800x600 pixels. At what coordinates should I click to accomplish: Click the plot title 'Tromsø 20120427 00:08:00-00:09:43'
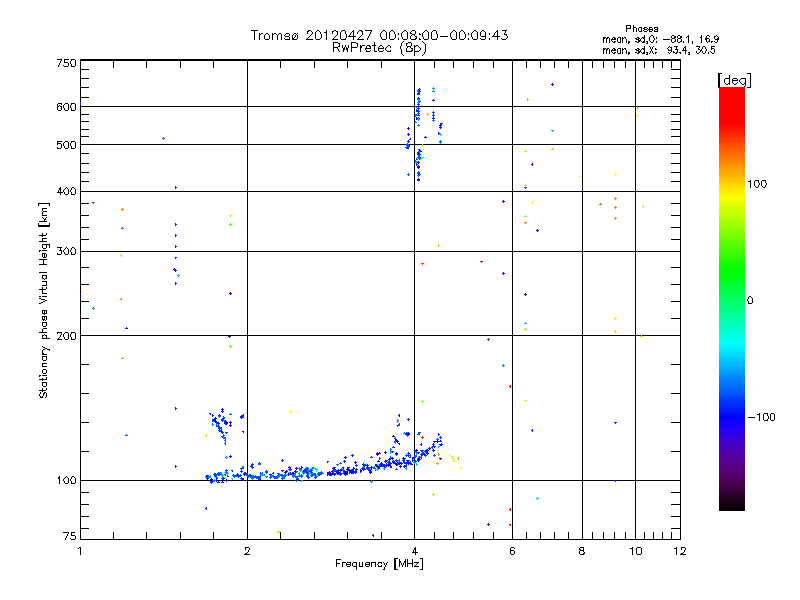click(x=379, y=35)
